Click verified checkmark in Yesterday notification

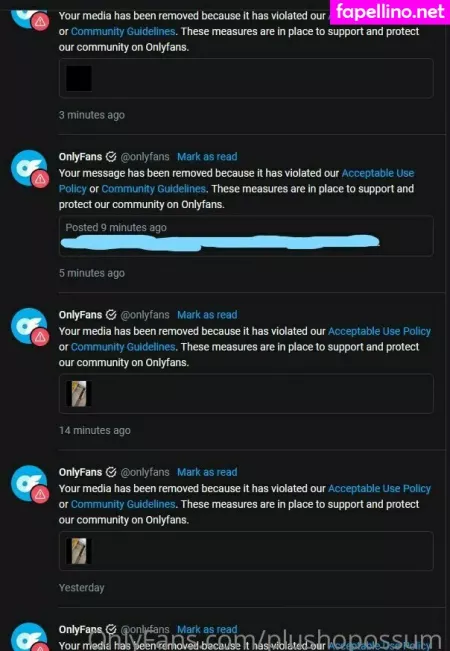[x=111, y=472]
